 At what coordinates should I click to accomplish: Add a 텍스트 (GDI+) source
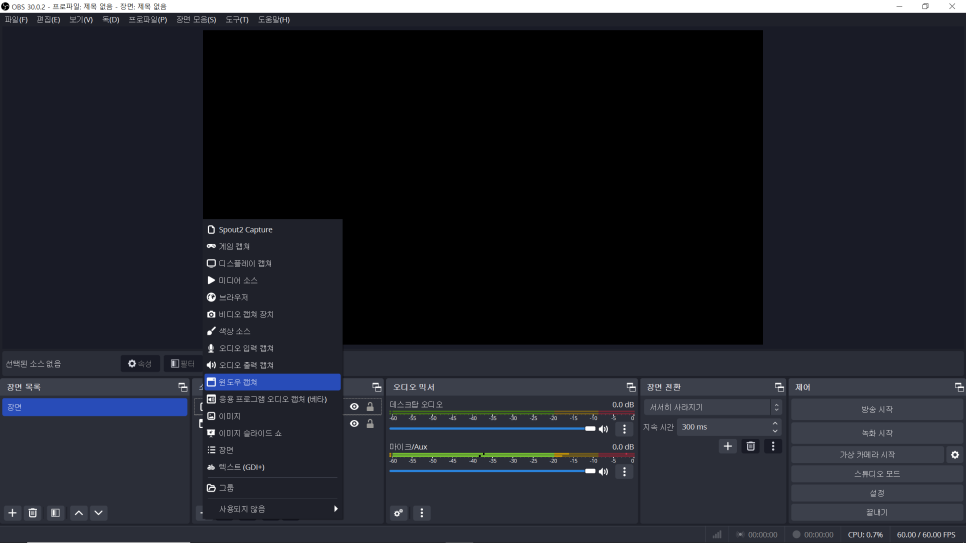point(272,467)
